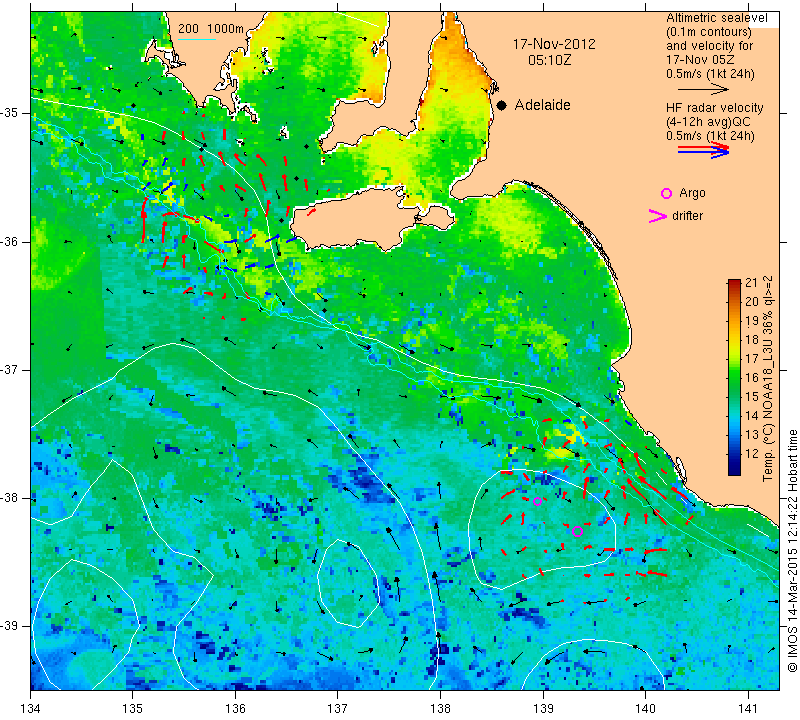Click the 05:10Z time label
Image resolution: width=800 pixels, height=720 pixels.
(x=549, y=60)
